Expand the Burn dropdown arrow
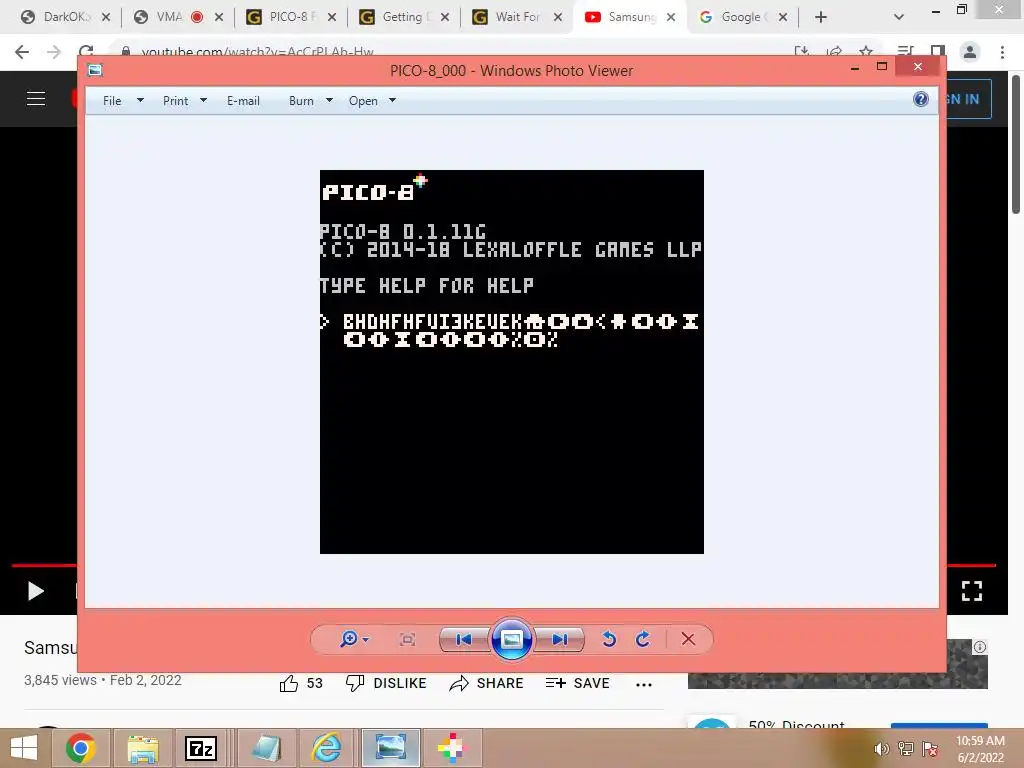This screenshot has width=1024, height=768. coord(329,100)
